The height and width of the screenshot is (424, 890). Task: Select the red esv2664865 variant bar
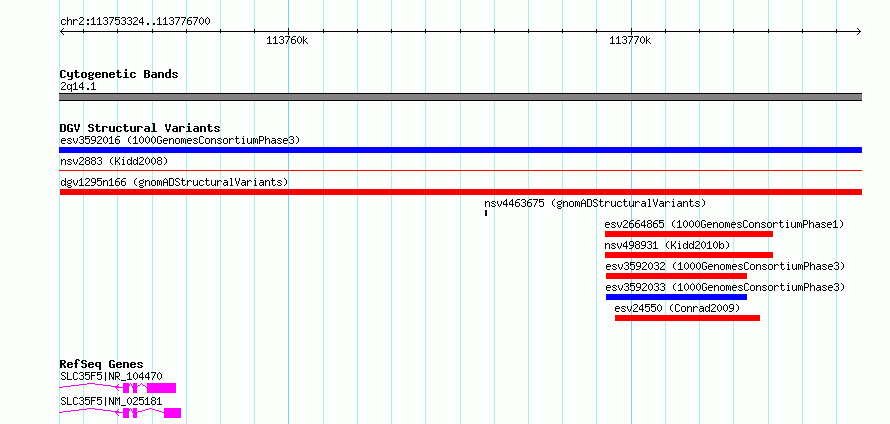689,234
